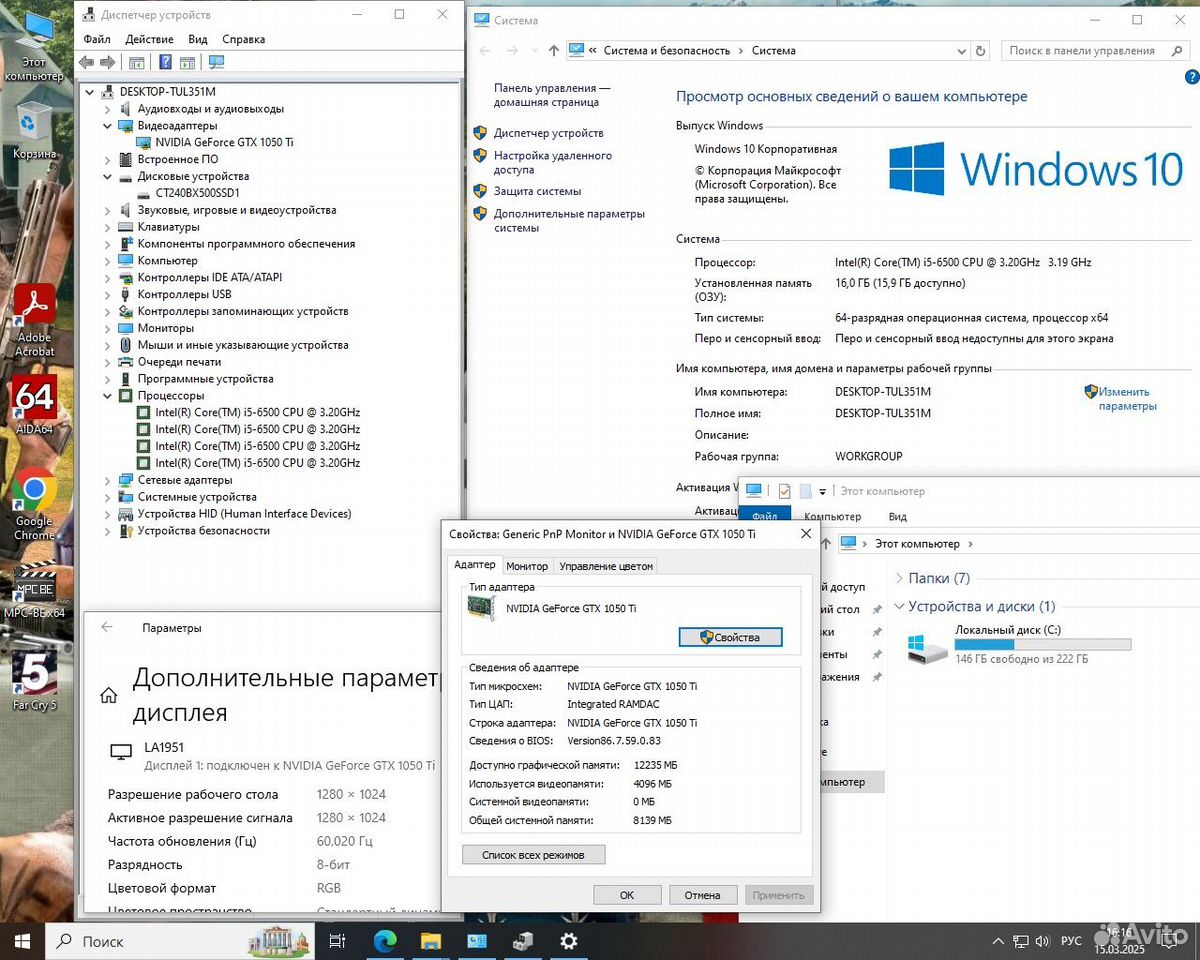Open the Вид tab in Explorer window
1200x960 pixels.
[x=898, y=517]
